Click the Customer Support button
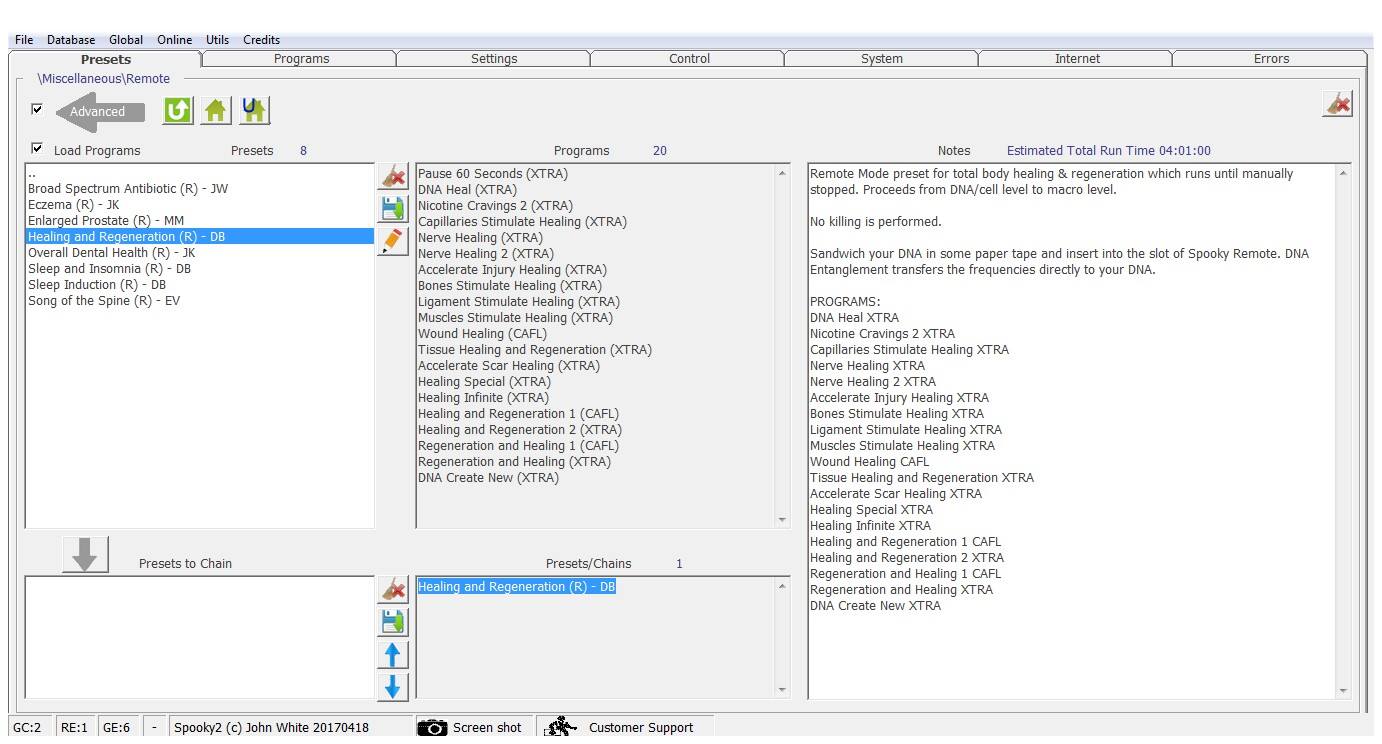Screen dimensions: 1382x744 pos(626,728)
